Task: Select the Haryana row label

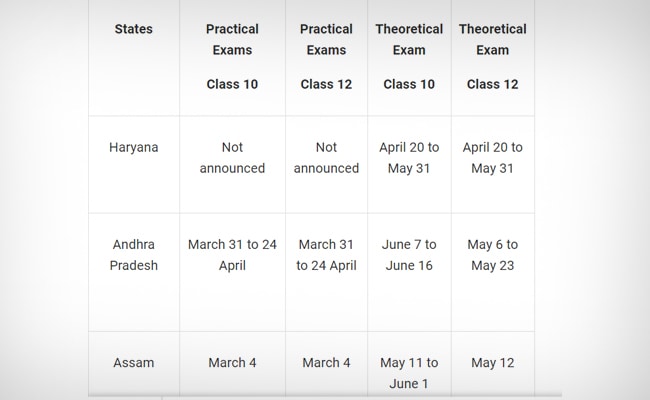Action: [133, 147]
